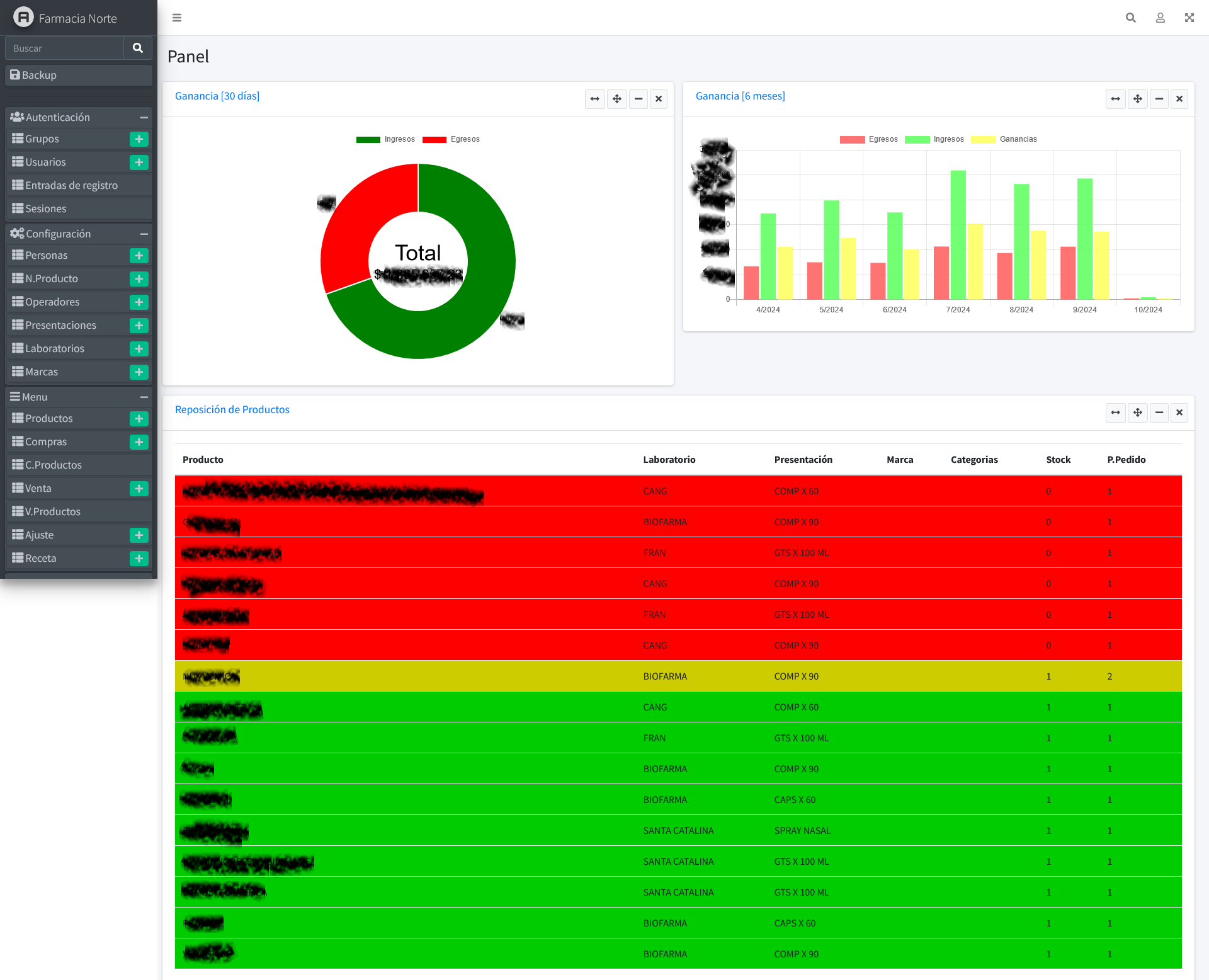Viewport: 1209px width, 980px height.
Task: Collapse the Autenticación sidebar section
Action: click(x=144, y=118)
